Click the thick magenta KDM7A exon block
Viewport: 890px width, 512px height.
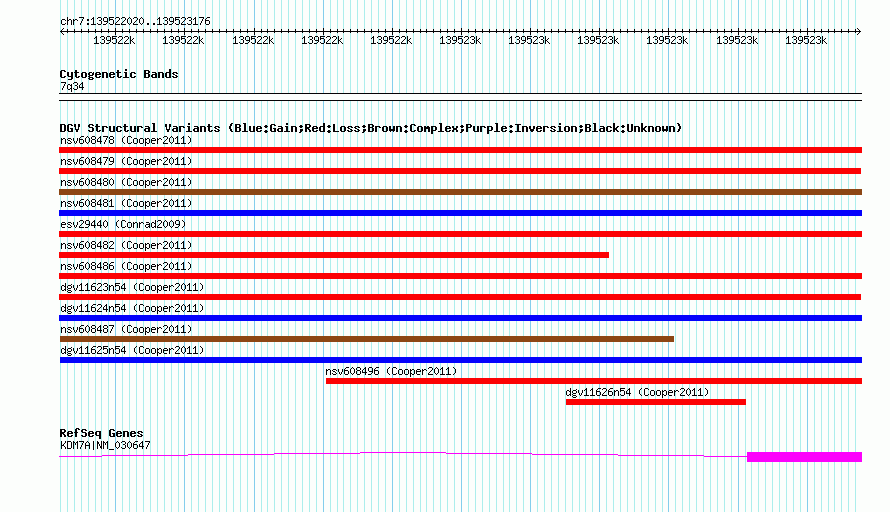[804, 457]
